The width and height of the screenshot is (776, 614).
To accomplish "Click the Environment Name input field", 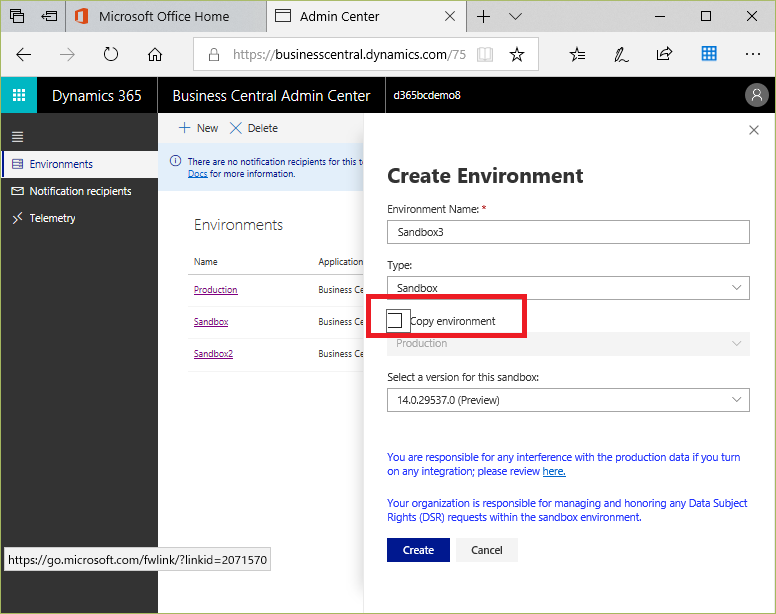I will (568, 232).
